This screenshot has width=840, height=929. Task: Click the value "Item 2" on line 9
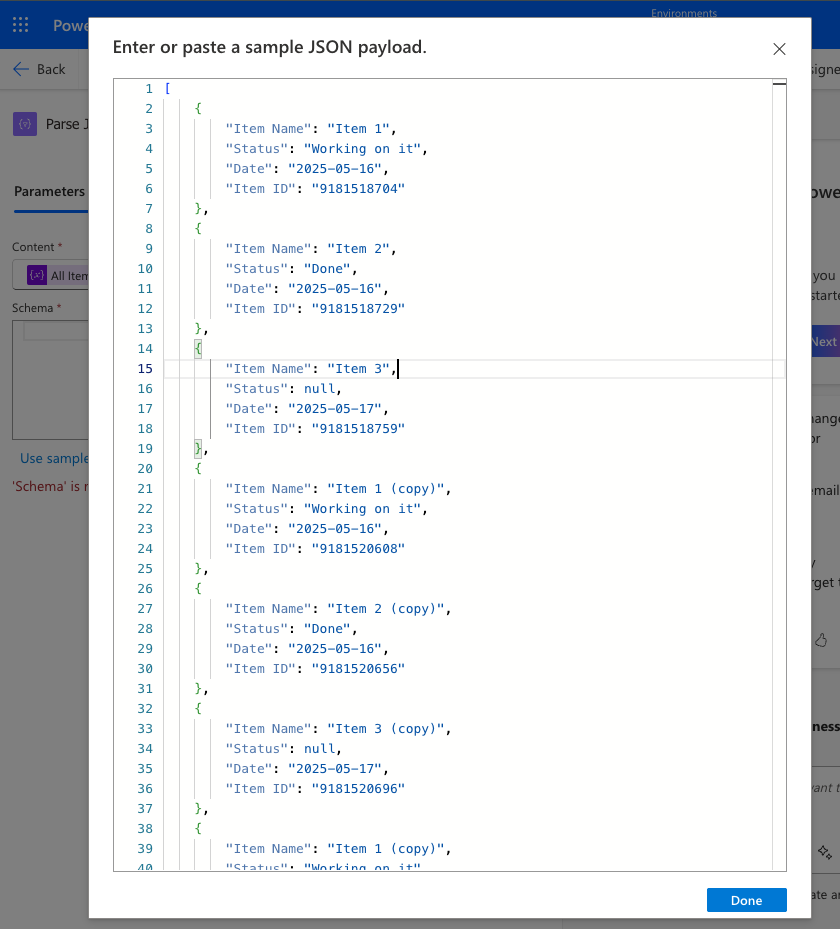[358, 249]
